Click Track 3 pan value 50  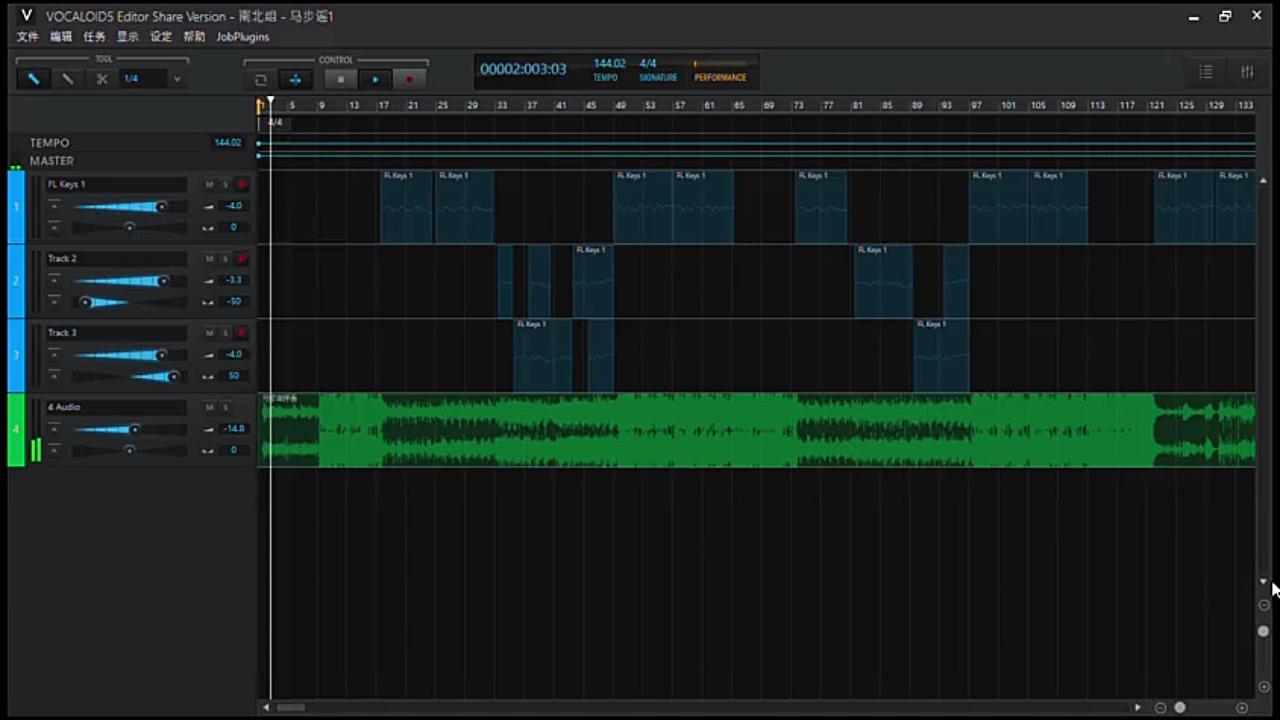(x=233, y=376)
